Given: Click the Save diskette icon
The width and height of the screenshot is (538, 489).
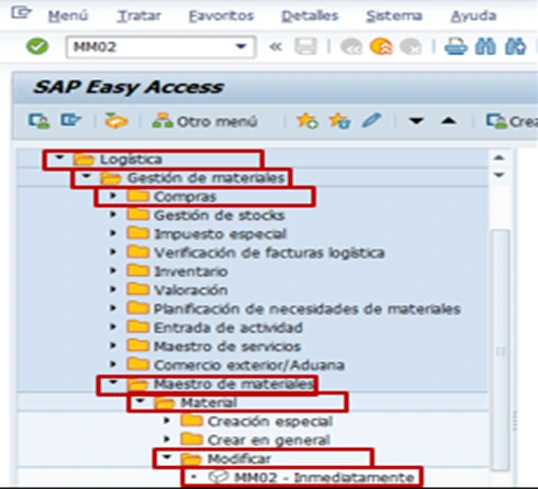Looking at the screenshot, I should [x=306, y=46].
